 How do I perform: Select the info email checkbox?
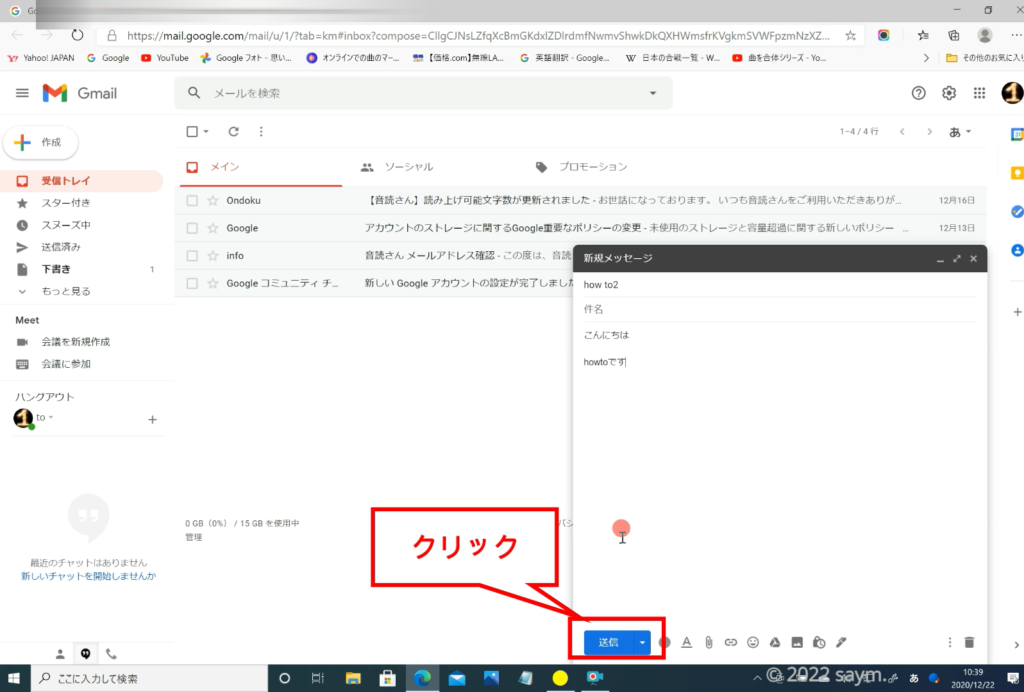tap(192, 256)
